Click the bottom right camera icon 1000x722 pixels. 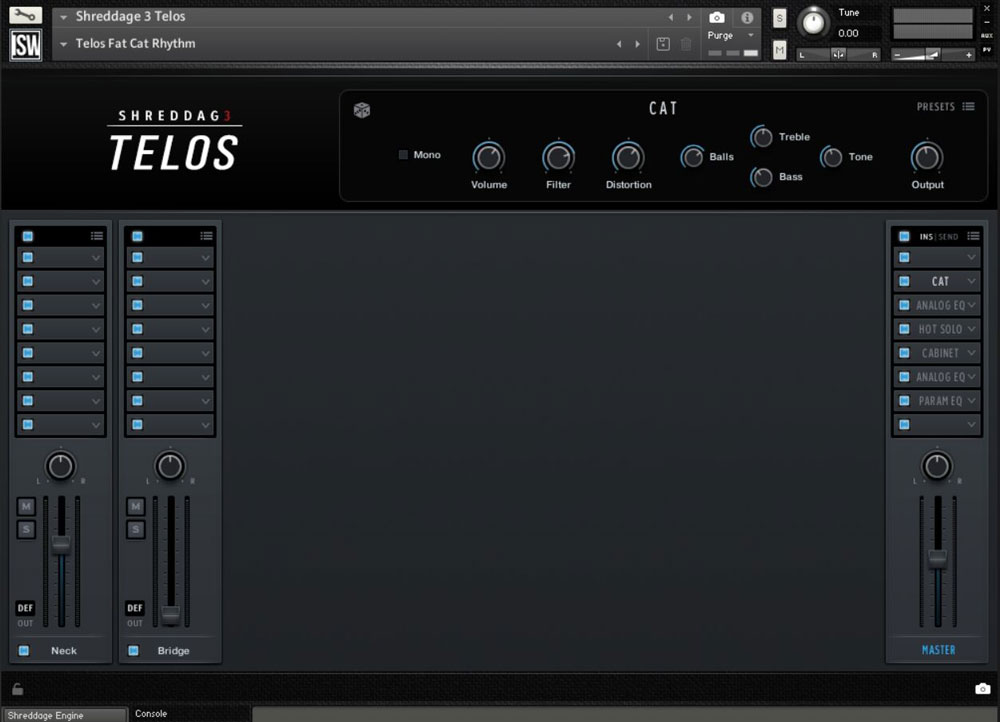(983, 689)
